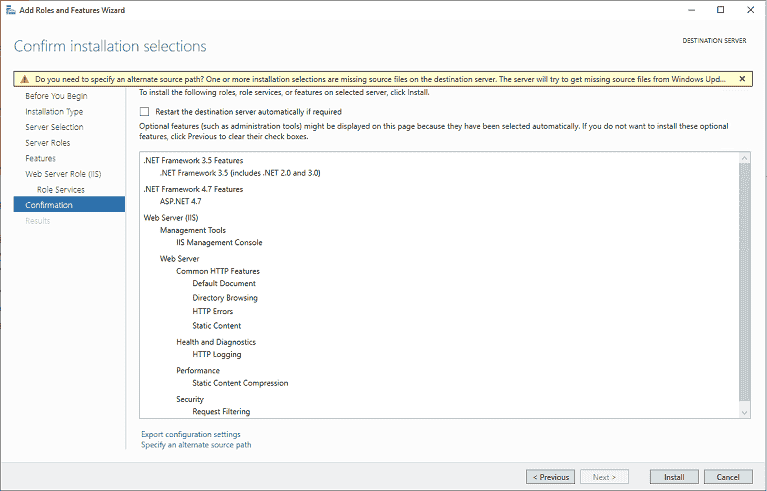Click the Install button

coord(674,477)
